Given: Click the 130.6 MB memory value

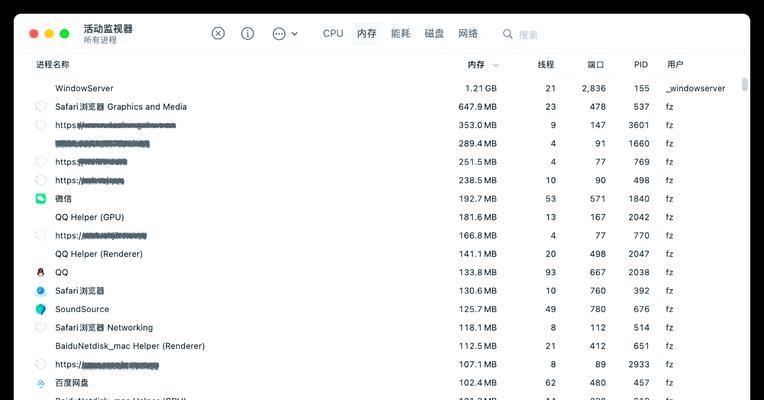Looking at the screenshot, I should pos(478,291).
